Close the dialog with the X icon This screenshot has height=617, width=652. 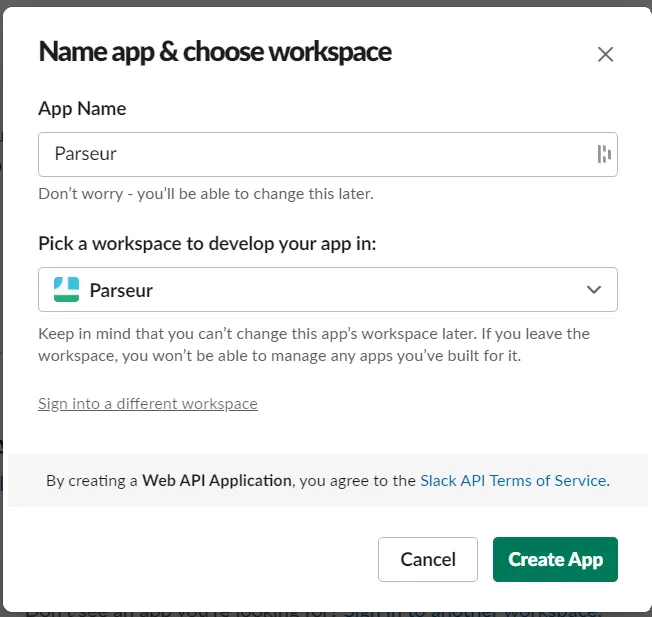pos(605,54)
